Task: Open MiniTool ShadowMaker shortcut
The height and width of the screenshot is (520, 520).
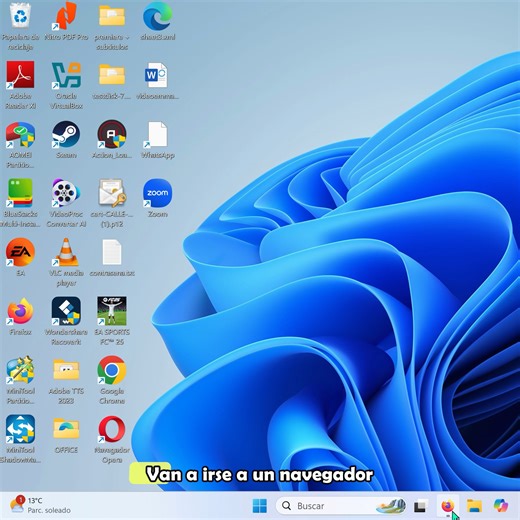Action: click(20, 429)
